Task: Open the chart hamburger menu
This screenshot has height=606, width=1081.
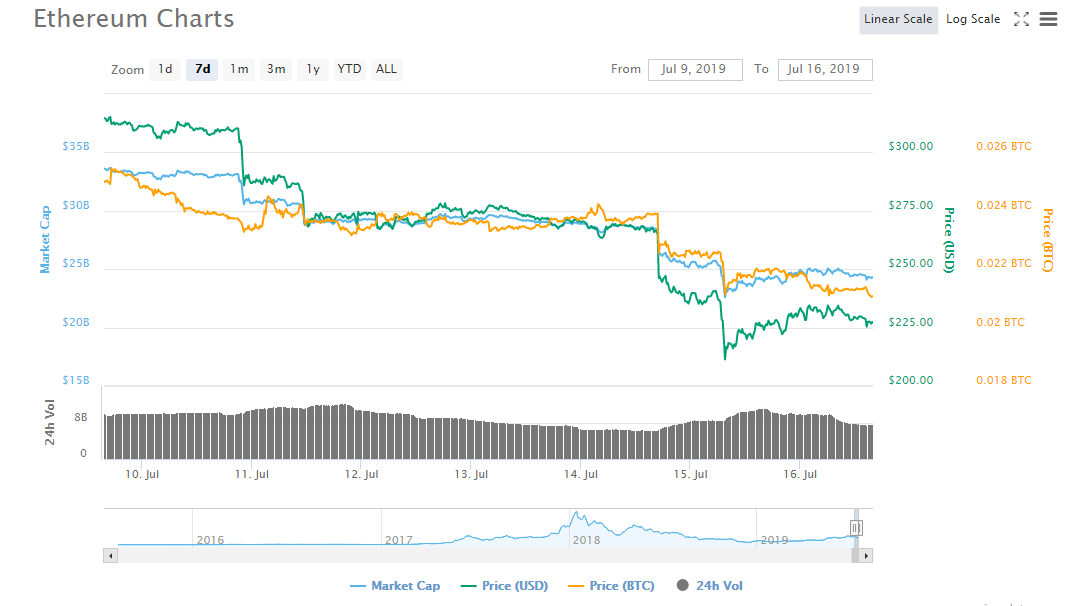Action: pyautogui.click(x=1048, y=19)
